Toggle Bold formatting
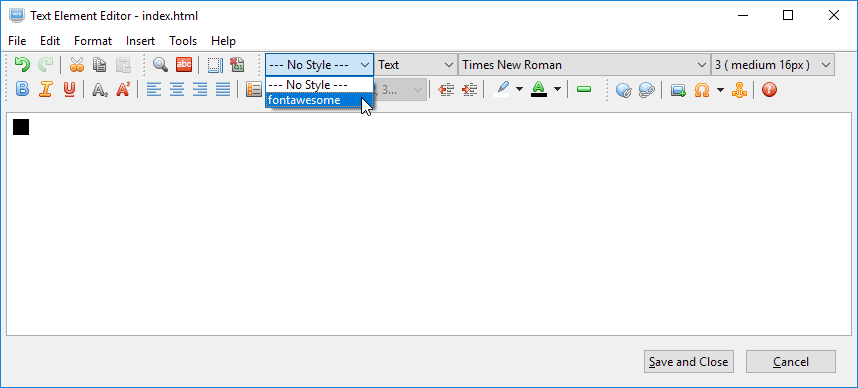This screenshot has height=388, width=858. [22, 89]
